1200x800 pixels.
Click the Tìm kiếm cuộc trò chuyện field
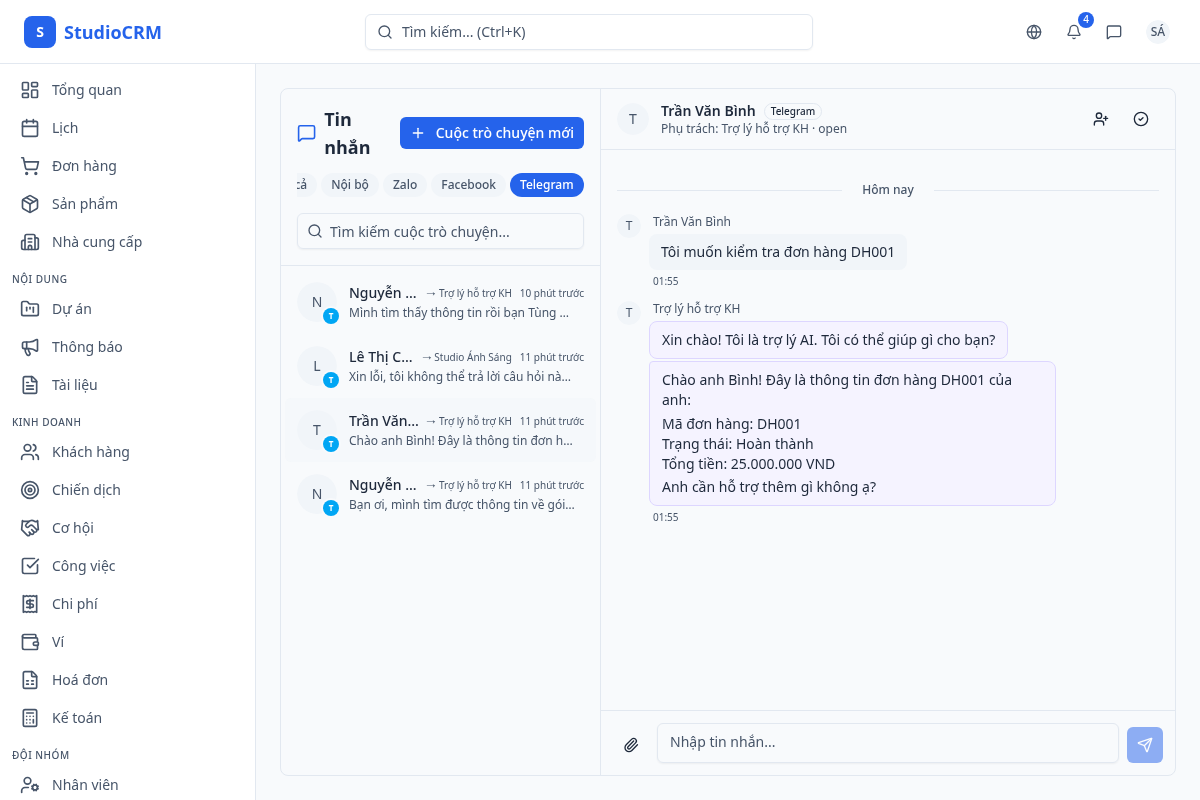pos(440,231)
